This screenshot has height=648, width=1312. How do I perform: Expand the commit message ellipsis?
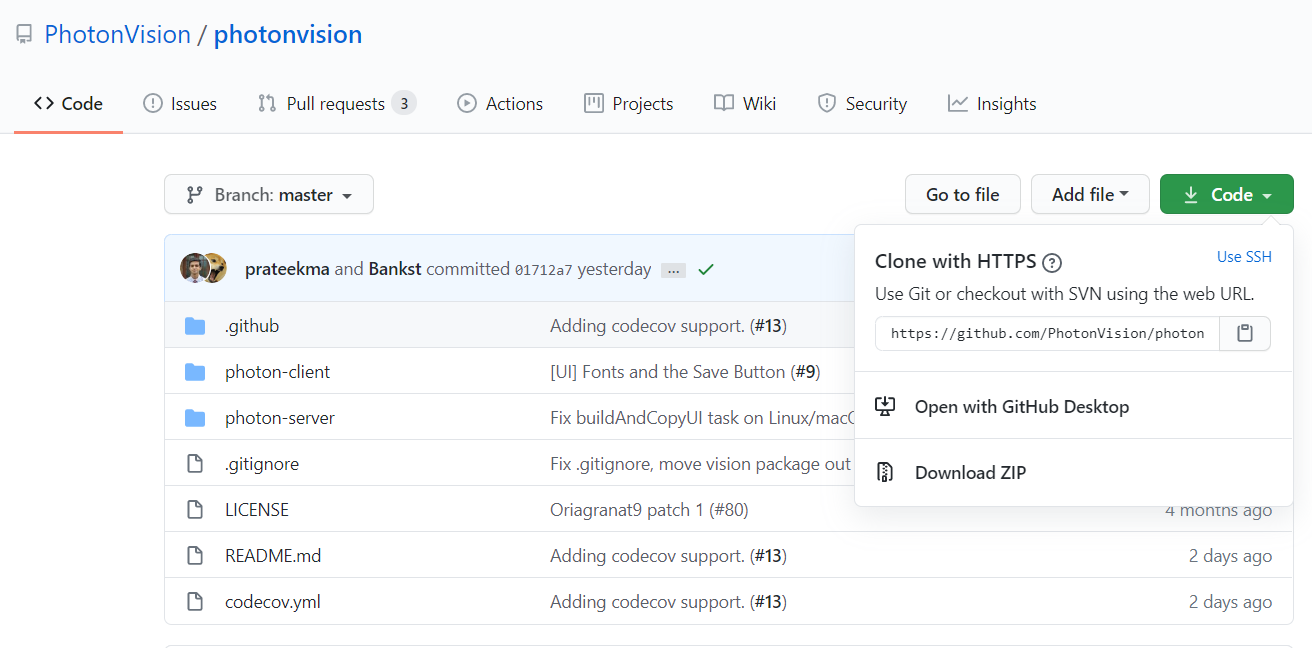click(x=673, y=270)
